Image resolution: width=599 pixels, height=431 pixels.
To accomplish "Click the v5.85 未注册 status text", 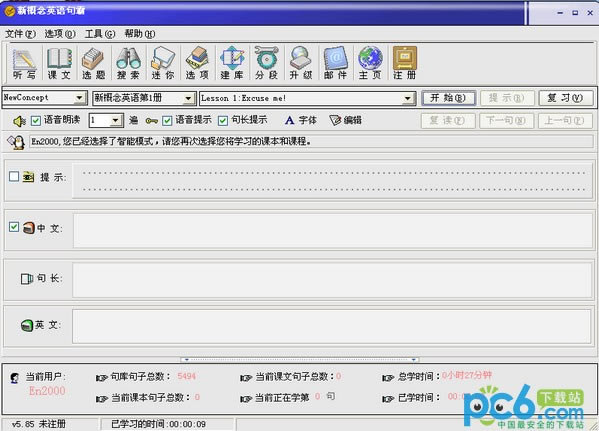I will pyautogui.click(x=39, y=424).
